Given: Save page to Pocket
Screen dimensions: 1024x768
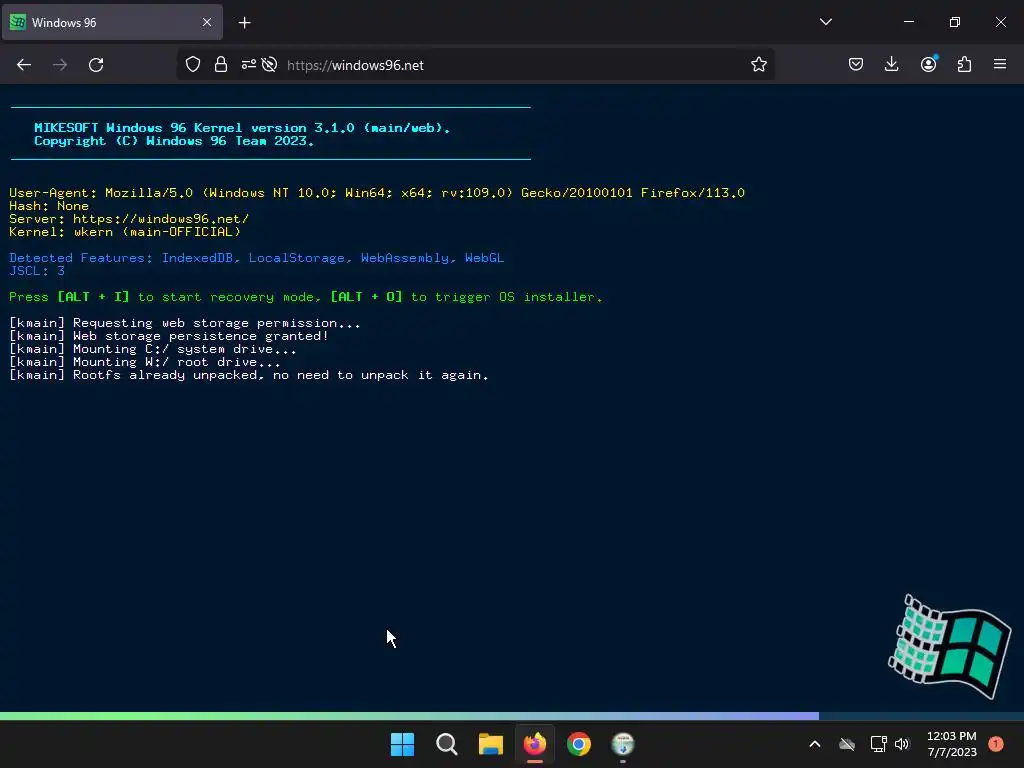Looking at the screenshot, I should [856, 65].
